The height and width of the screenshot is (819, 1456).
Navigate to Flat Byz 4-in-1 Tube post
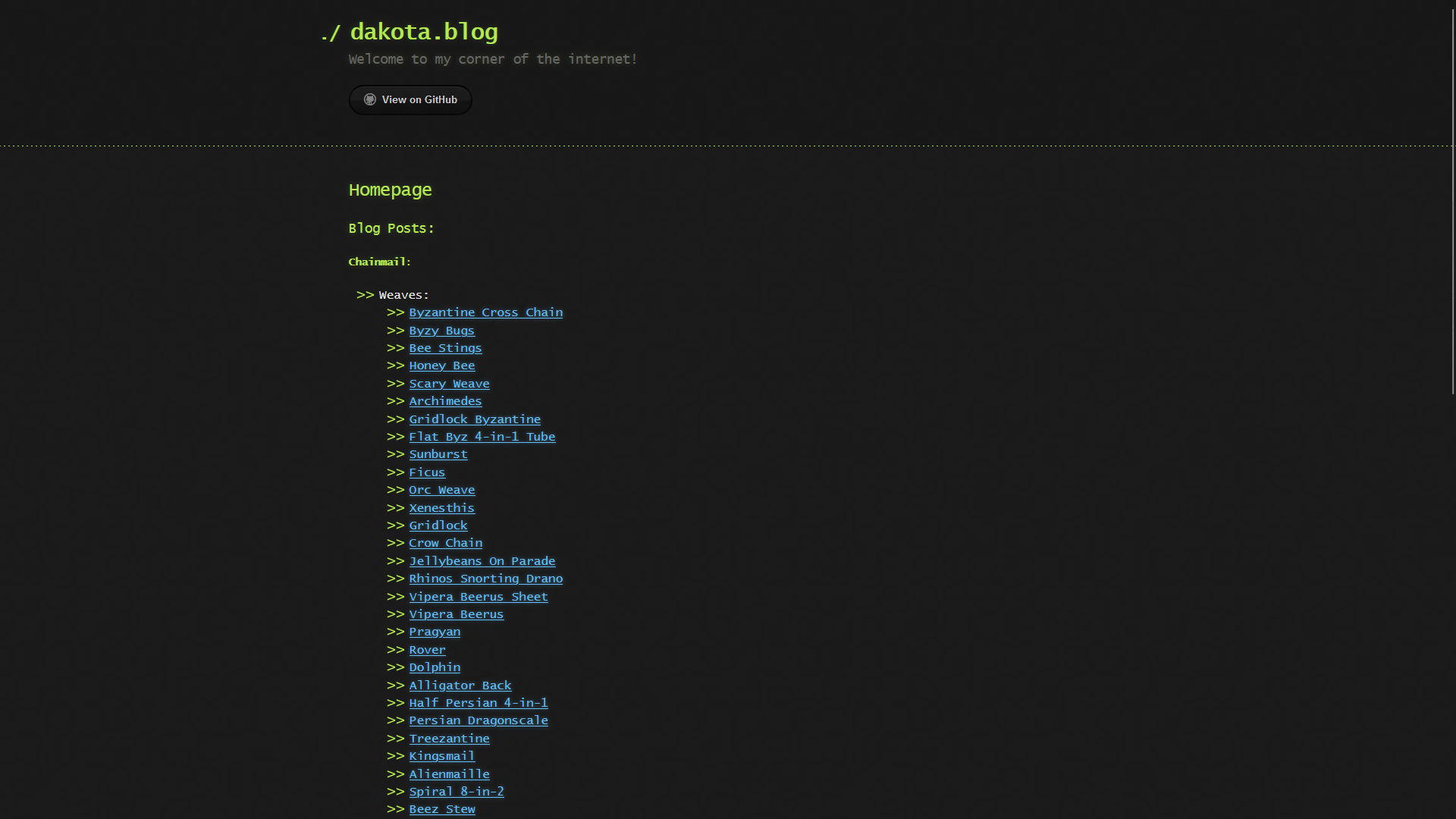tap(482, 436)
